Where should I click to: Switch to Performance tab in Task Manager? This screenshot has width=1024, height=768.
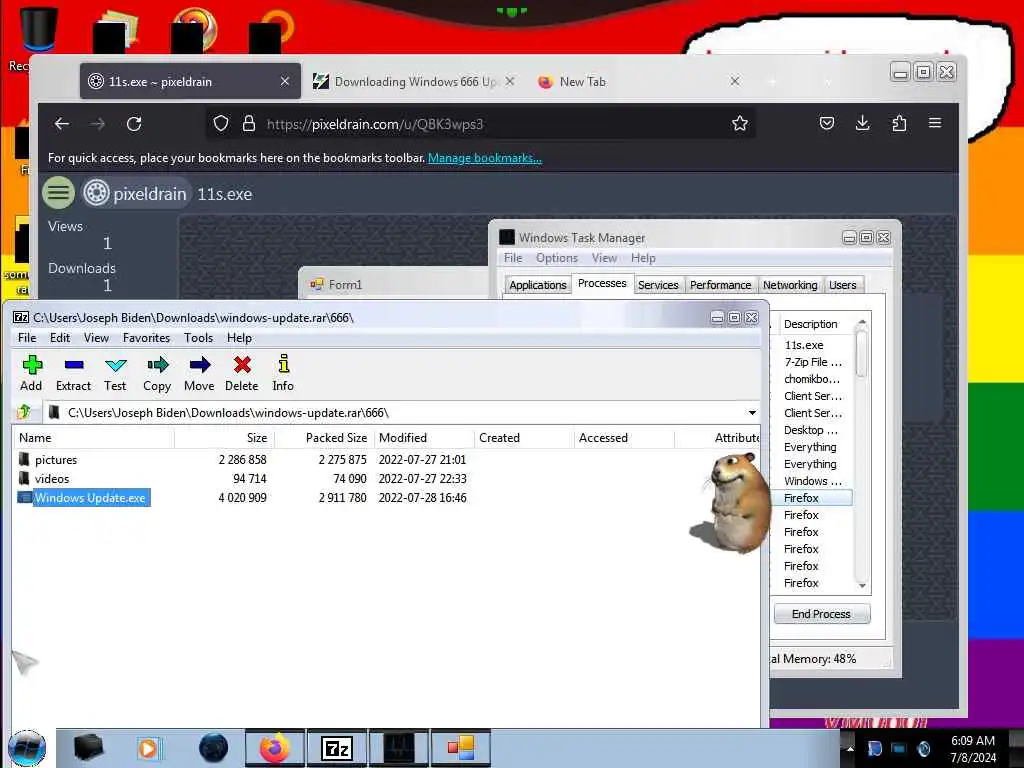(720, 285)
